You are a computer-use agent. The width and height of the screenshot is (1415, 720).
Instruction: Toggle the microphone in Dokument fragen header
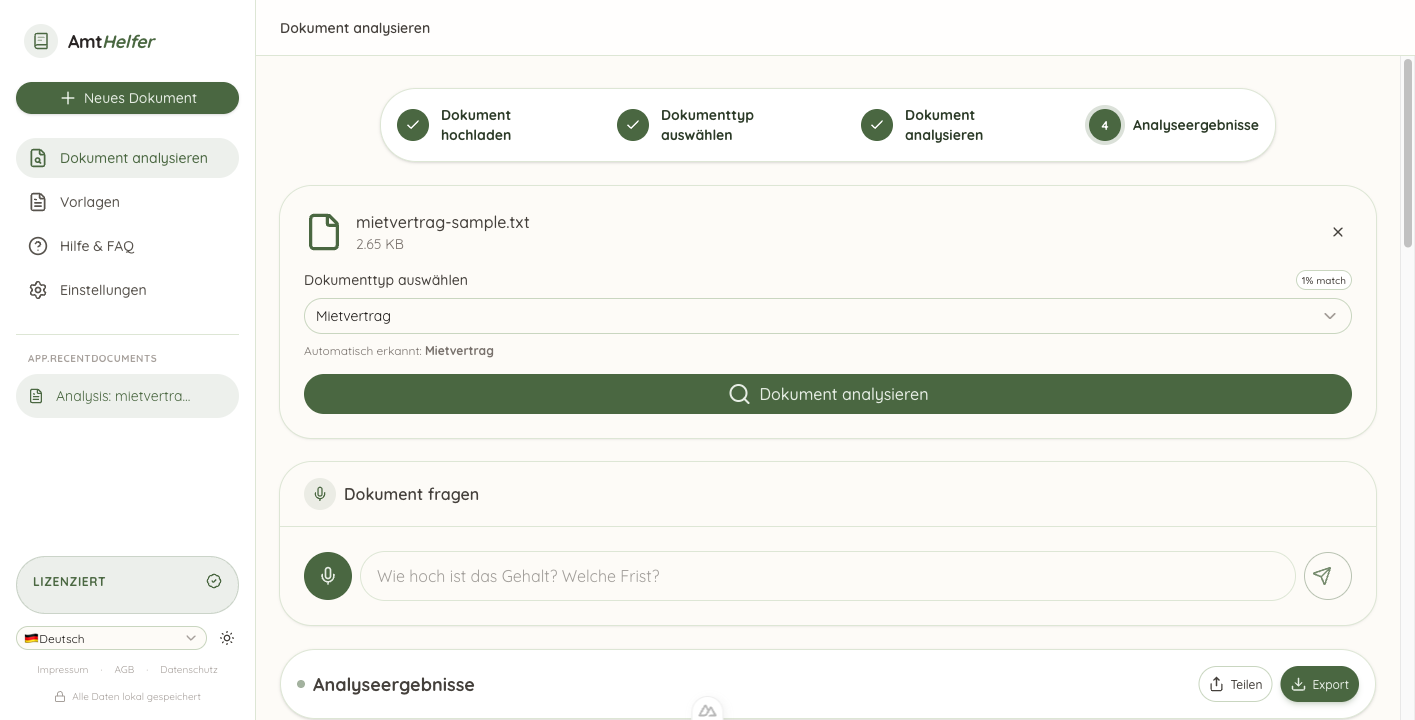319,493
